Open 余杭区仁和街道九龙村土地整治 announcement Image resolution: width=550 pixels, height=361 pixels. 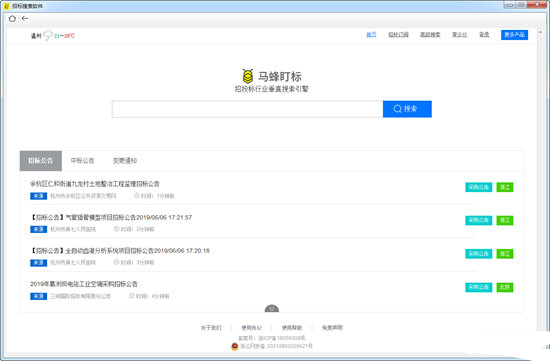[x=95, y=184]
